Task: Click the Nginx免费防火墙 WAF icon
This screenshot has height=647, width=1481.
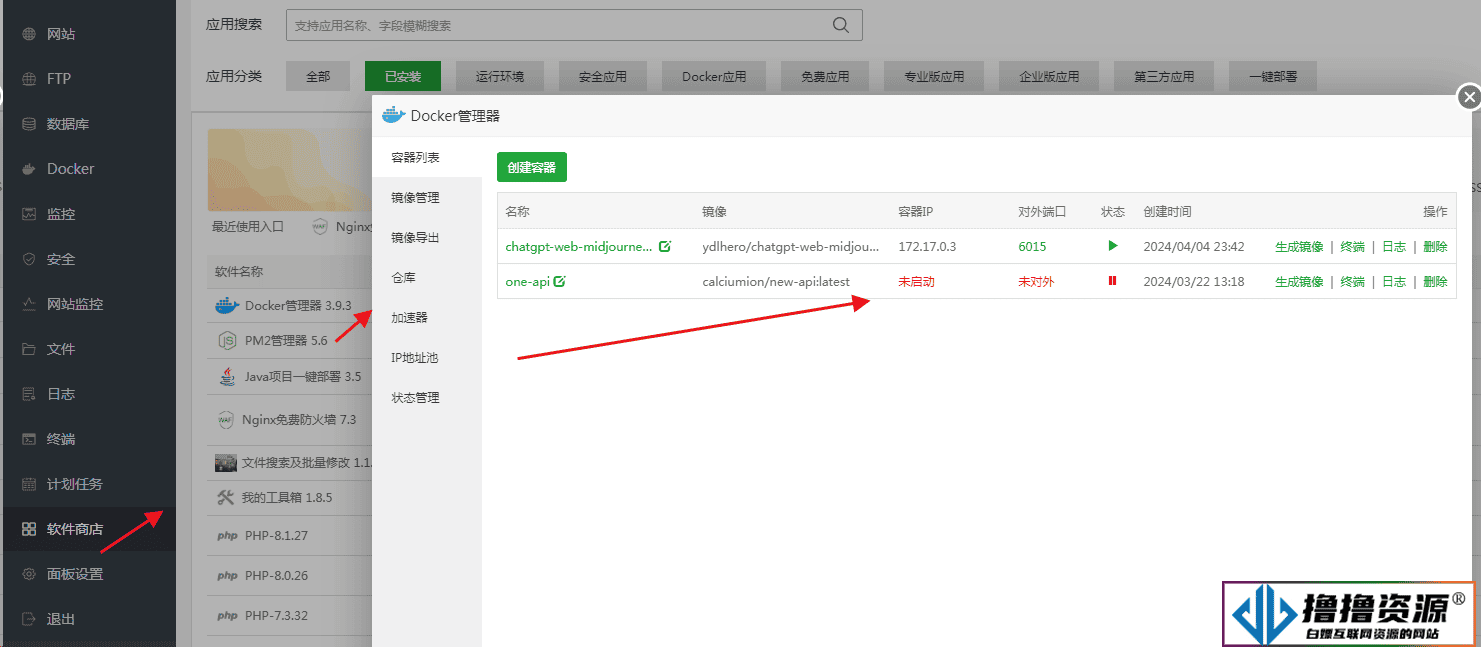Action: click(226, 420)
